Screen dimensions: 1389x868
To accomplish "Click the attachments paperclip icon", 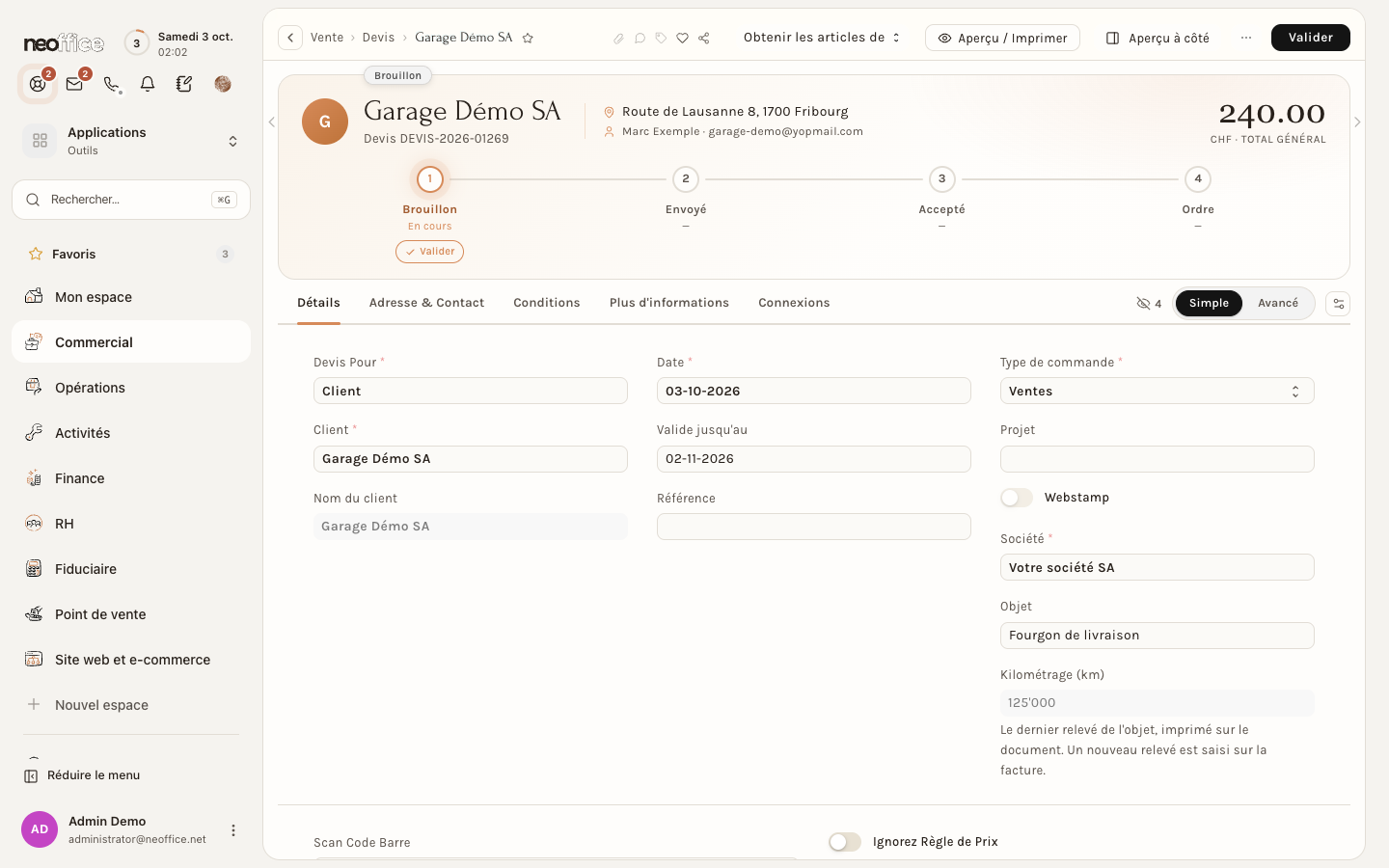I will 618,39.
